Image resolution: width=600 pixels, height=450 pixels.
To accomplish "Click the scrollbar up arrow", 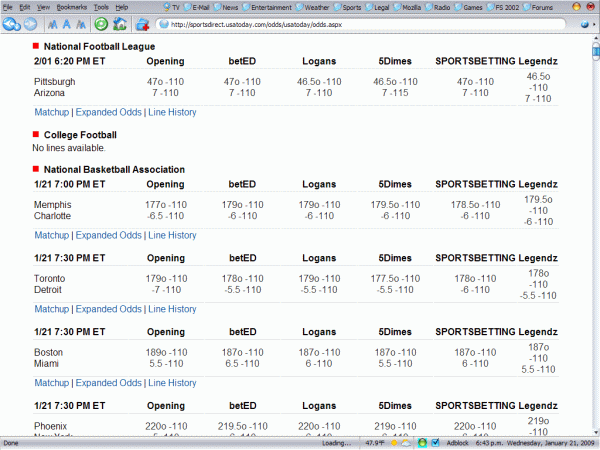I will (596, 39).
